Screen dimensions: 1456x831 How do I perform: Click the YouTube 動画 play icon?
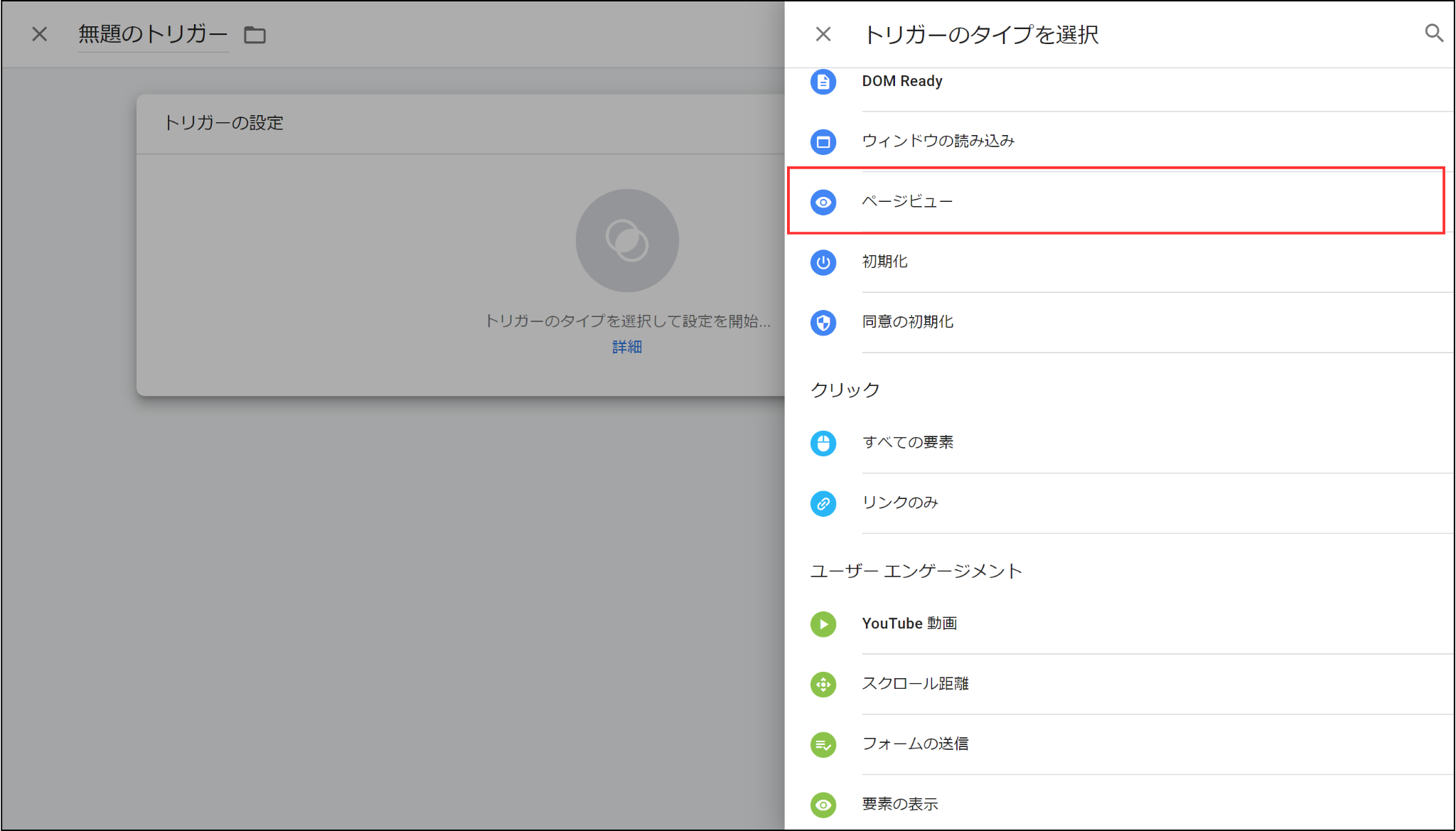[823, 624]
